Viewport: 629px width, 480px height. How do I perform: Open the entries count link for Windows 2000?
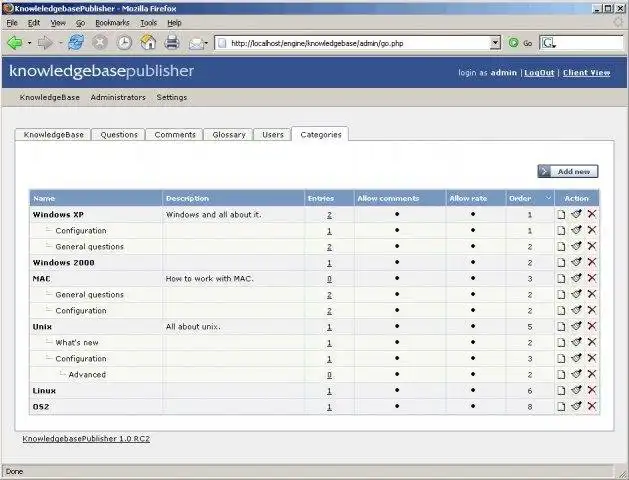(x=329, y=263)
